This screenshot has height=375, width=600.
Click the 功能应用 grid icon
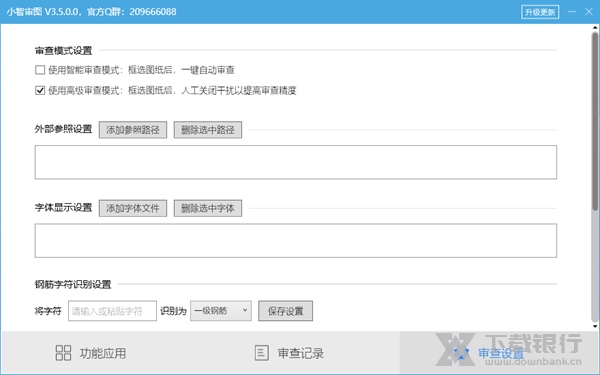[63, 353]
